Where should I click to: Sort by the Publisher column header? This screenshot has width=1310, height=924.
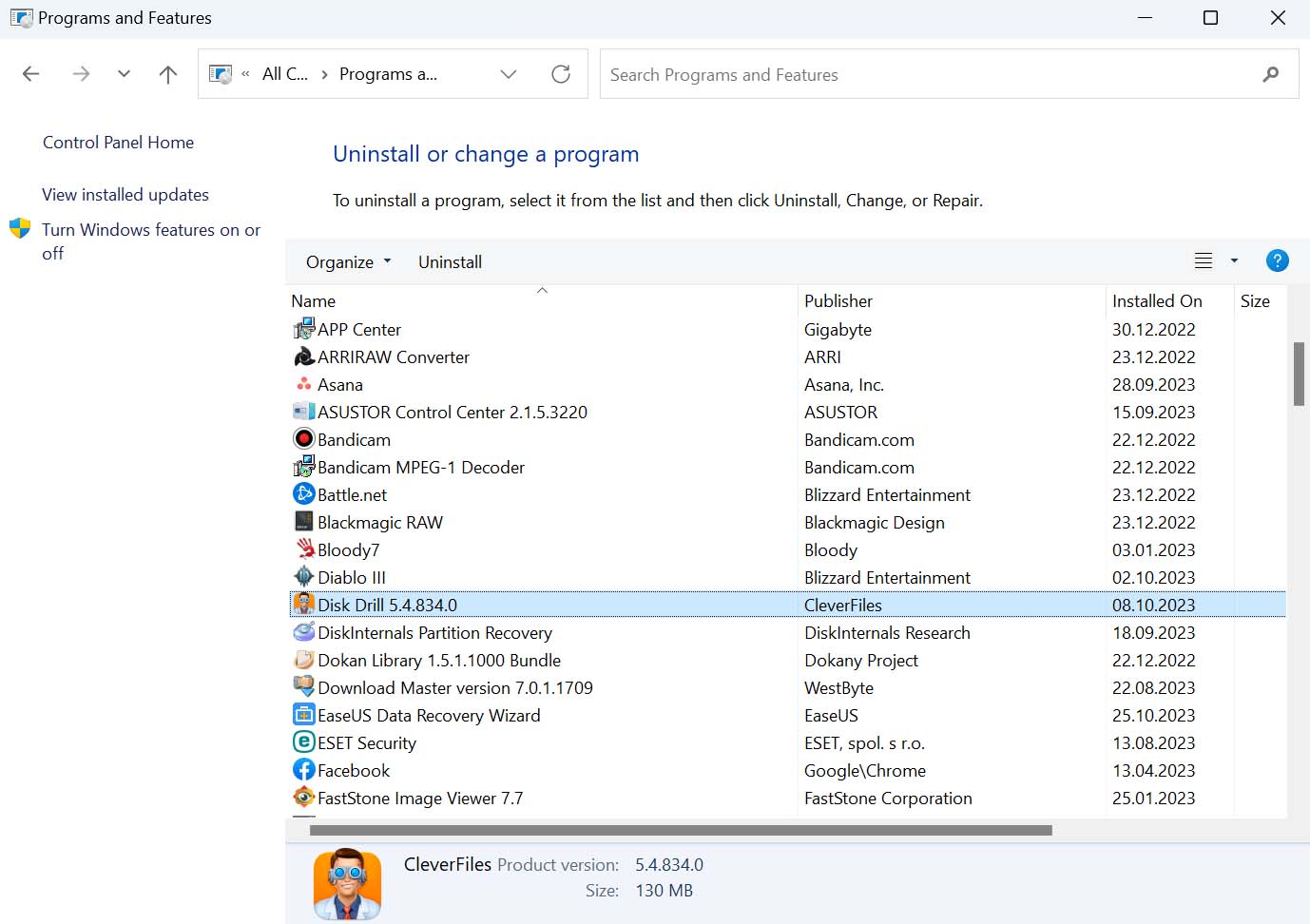(x=952, y=301)
